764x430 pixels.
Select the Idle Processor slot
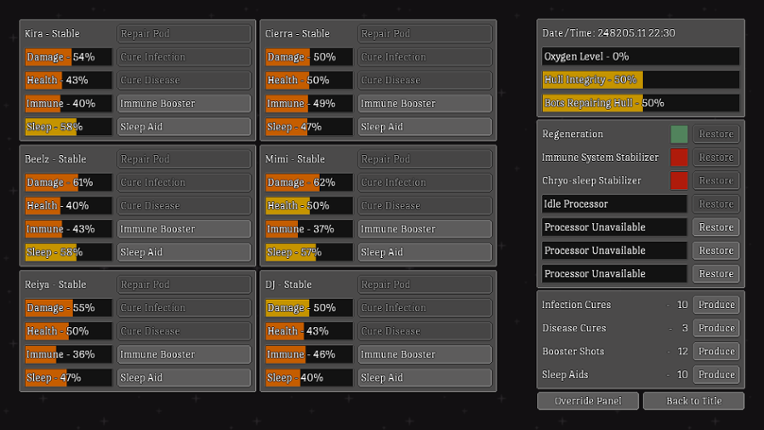coord(614,204)
